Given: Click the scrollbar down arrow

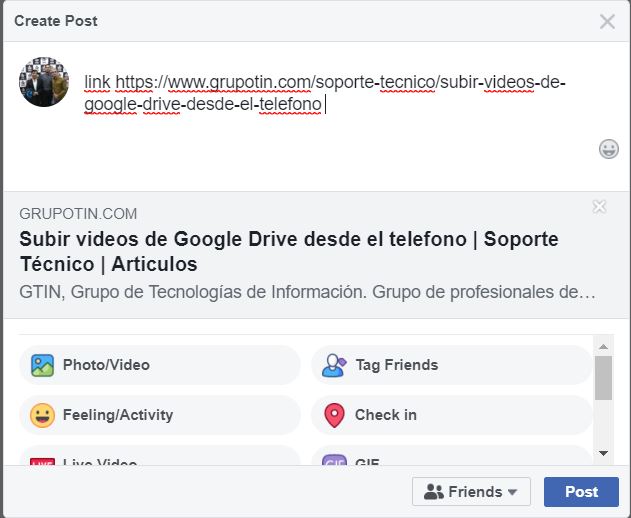Looking at the screenshot, I should pyautogui.click(x=603, y=453).
